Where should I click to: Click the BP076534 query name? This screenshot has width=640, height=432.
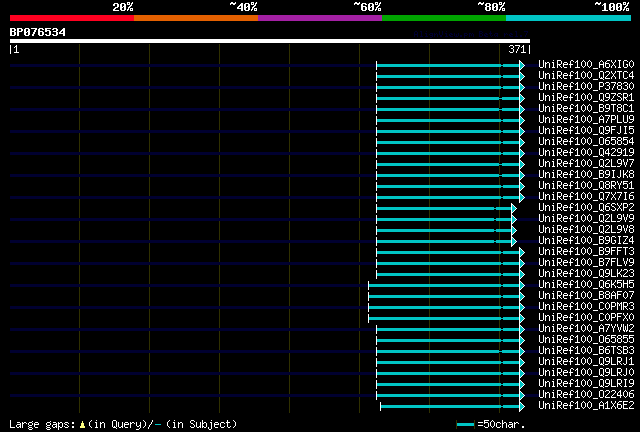(x=38, y=32)
